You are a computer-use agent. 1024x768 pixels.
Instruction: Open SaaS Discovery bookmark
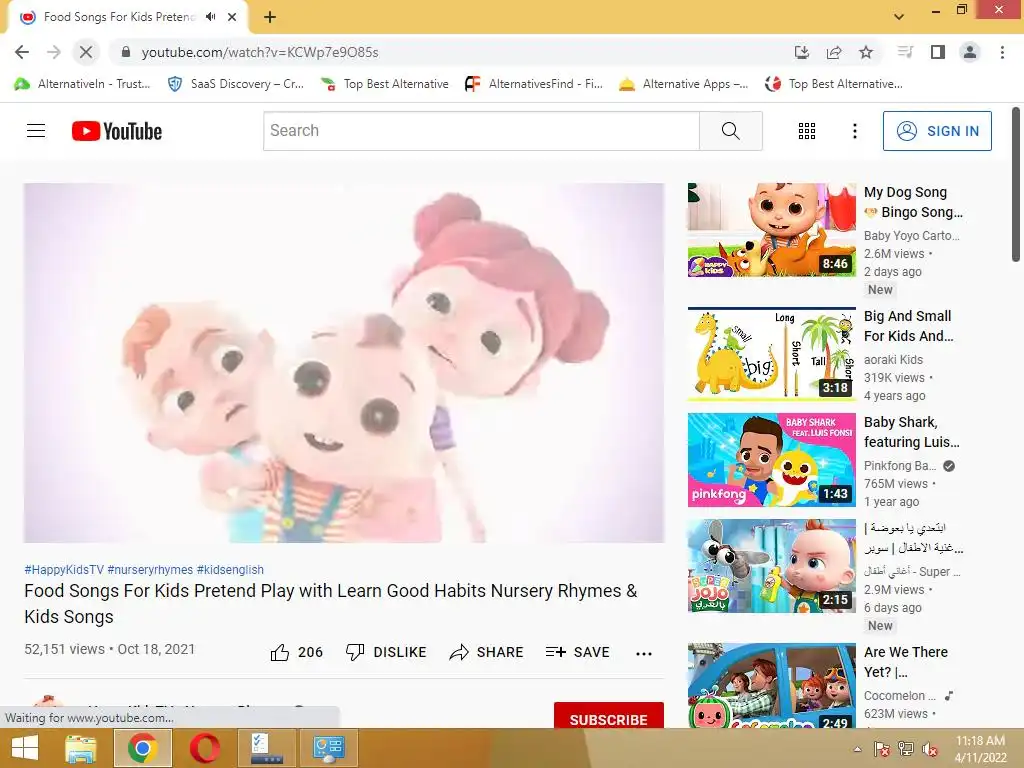coord(236,84)
